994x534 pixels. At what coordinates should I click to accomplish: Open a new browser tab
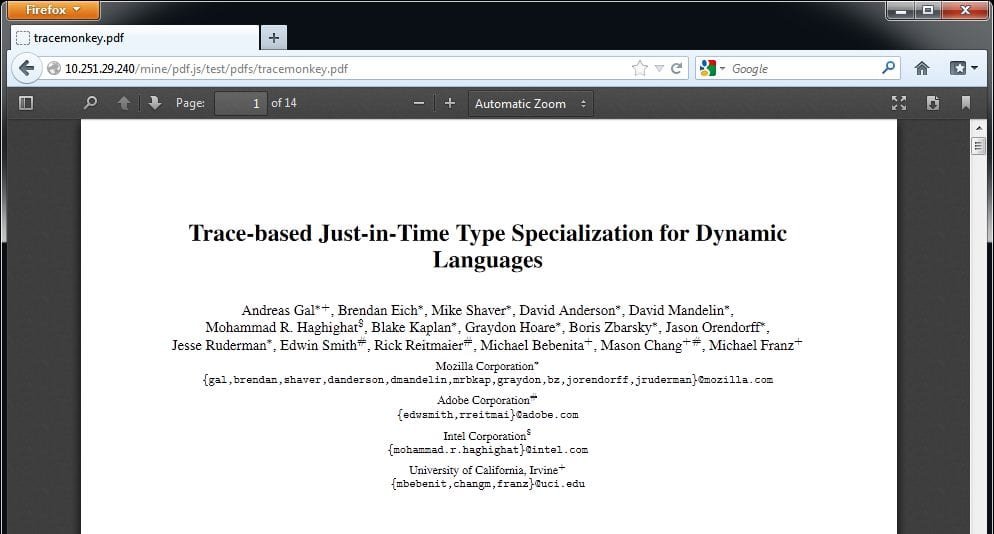pyautogui.click(x=273, y=38)
